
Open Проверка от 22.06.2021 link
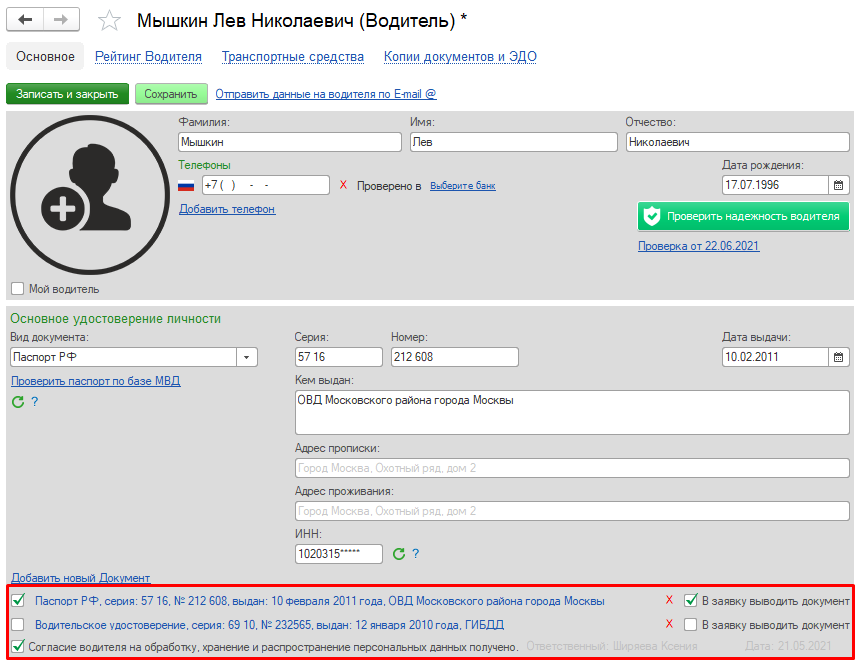point(698,246)
